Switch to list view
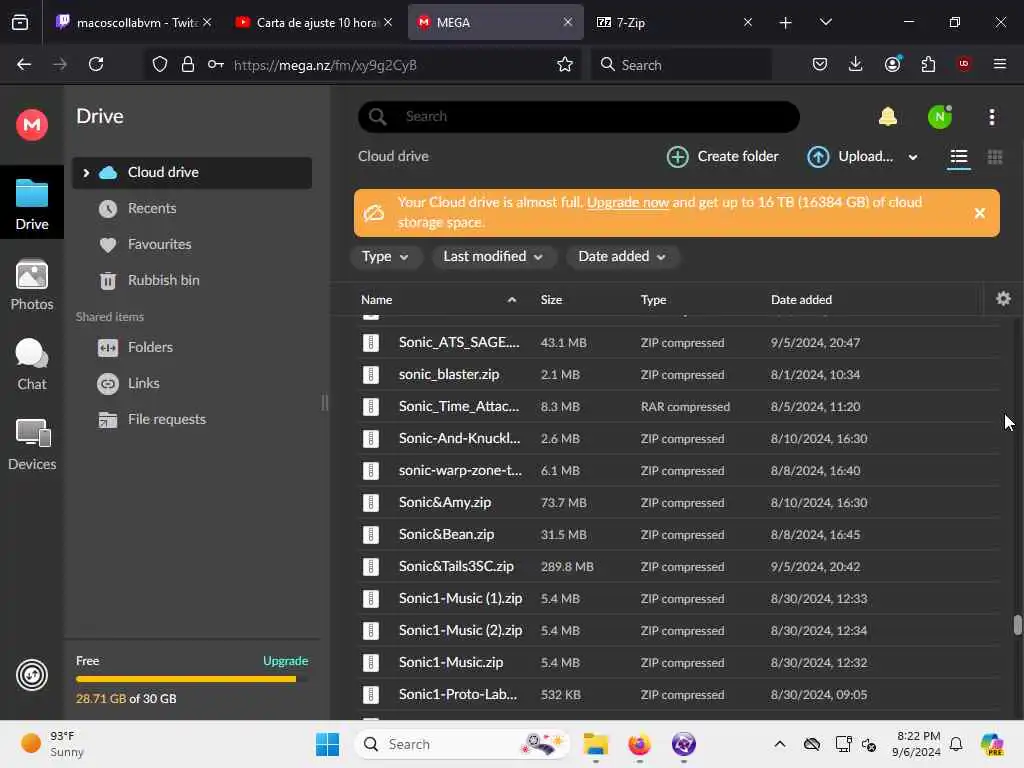Screen dimensions: 1024x768 tap(958, 157)
